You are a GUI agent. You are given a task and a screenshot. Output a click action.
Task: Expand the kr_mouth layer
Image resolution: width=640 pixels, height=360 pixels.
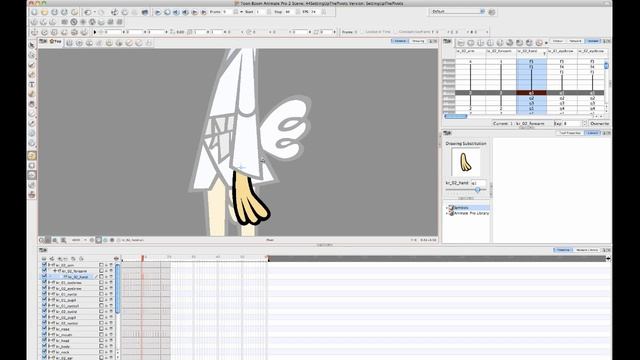49,334
